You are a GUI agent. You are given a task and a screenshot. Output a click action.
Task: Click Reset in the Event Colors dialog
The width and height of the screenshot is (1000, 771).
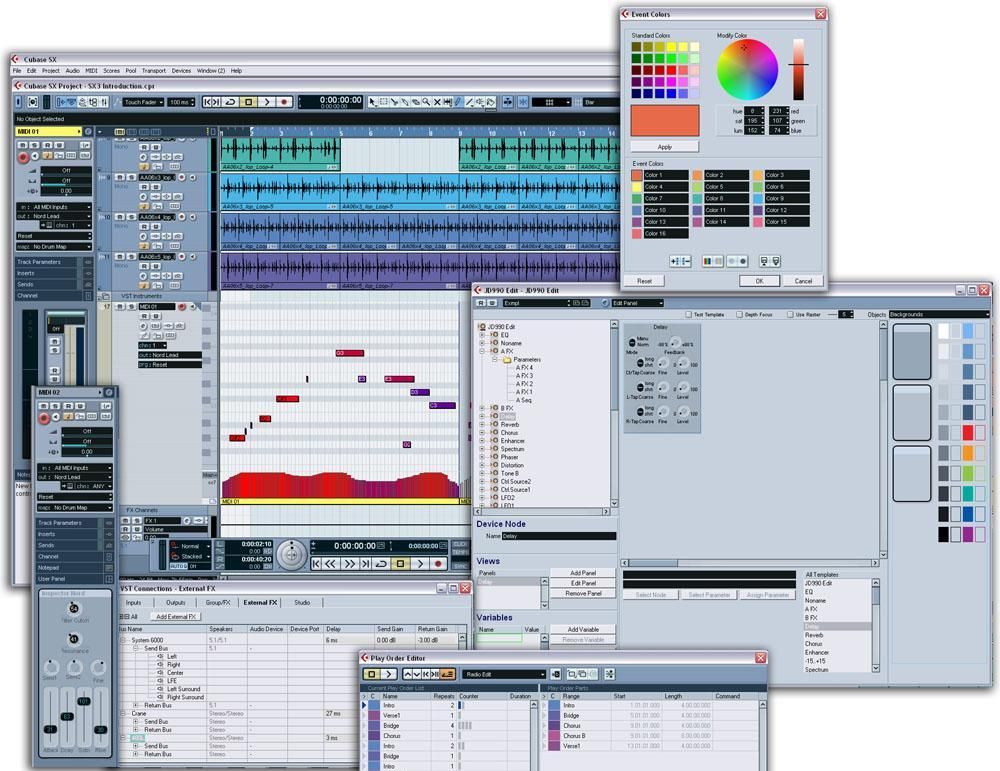pos(644,281)
